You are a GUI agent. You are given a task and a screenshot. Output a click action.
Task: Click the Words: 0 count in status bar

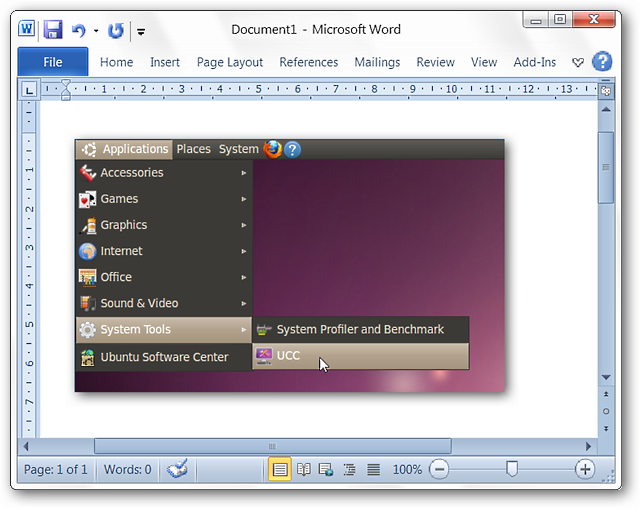[127, 470]
